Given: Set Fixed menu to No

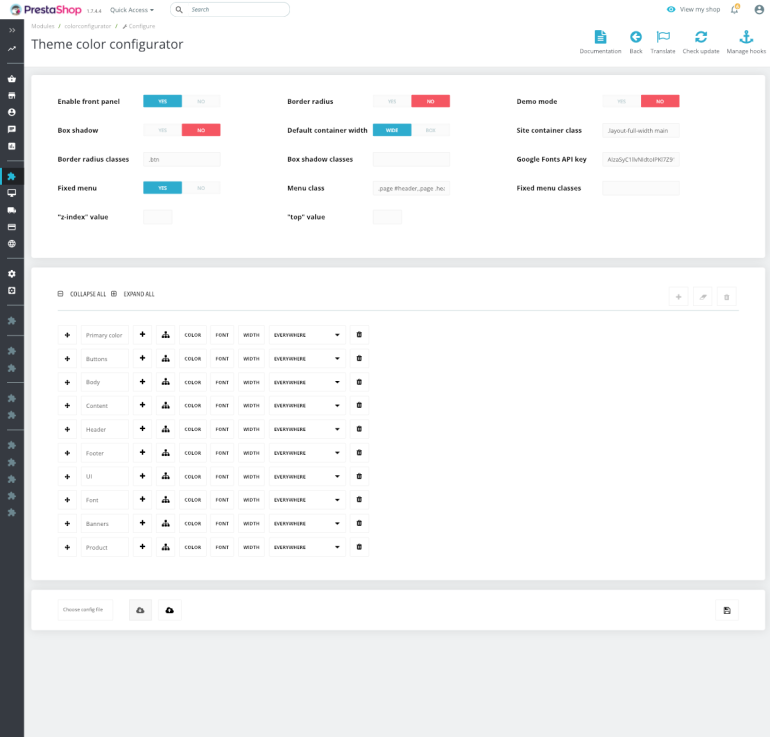Looking at the screenshot, I should click(201, 188).
